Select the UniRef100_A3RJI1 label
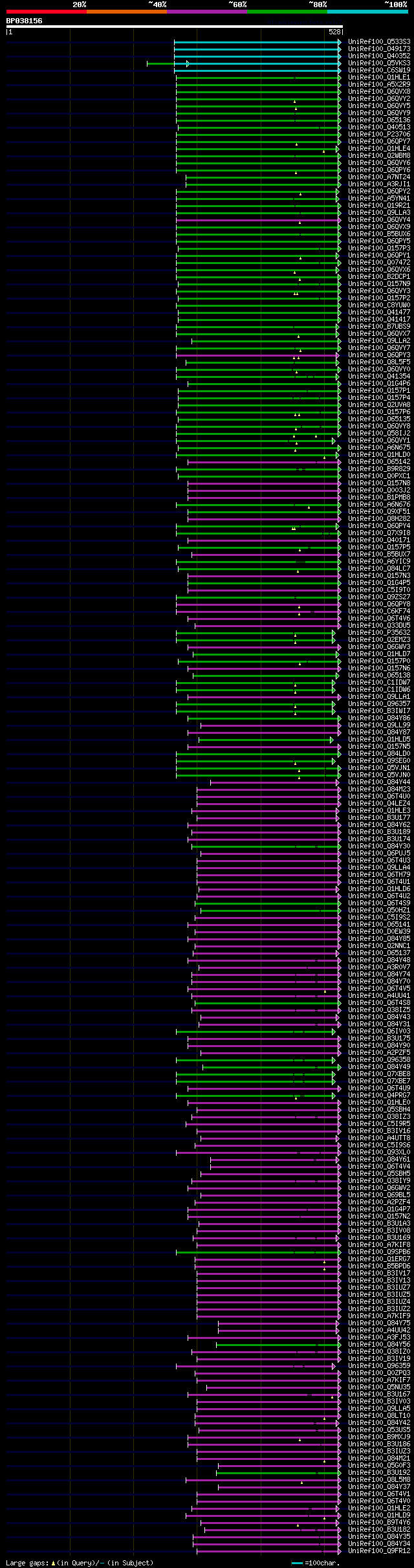The image size is (414, 1568). pyautogui.click(x=379, y=184)
